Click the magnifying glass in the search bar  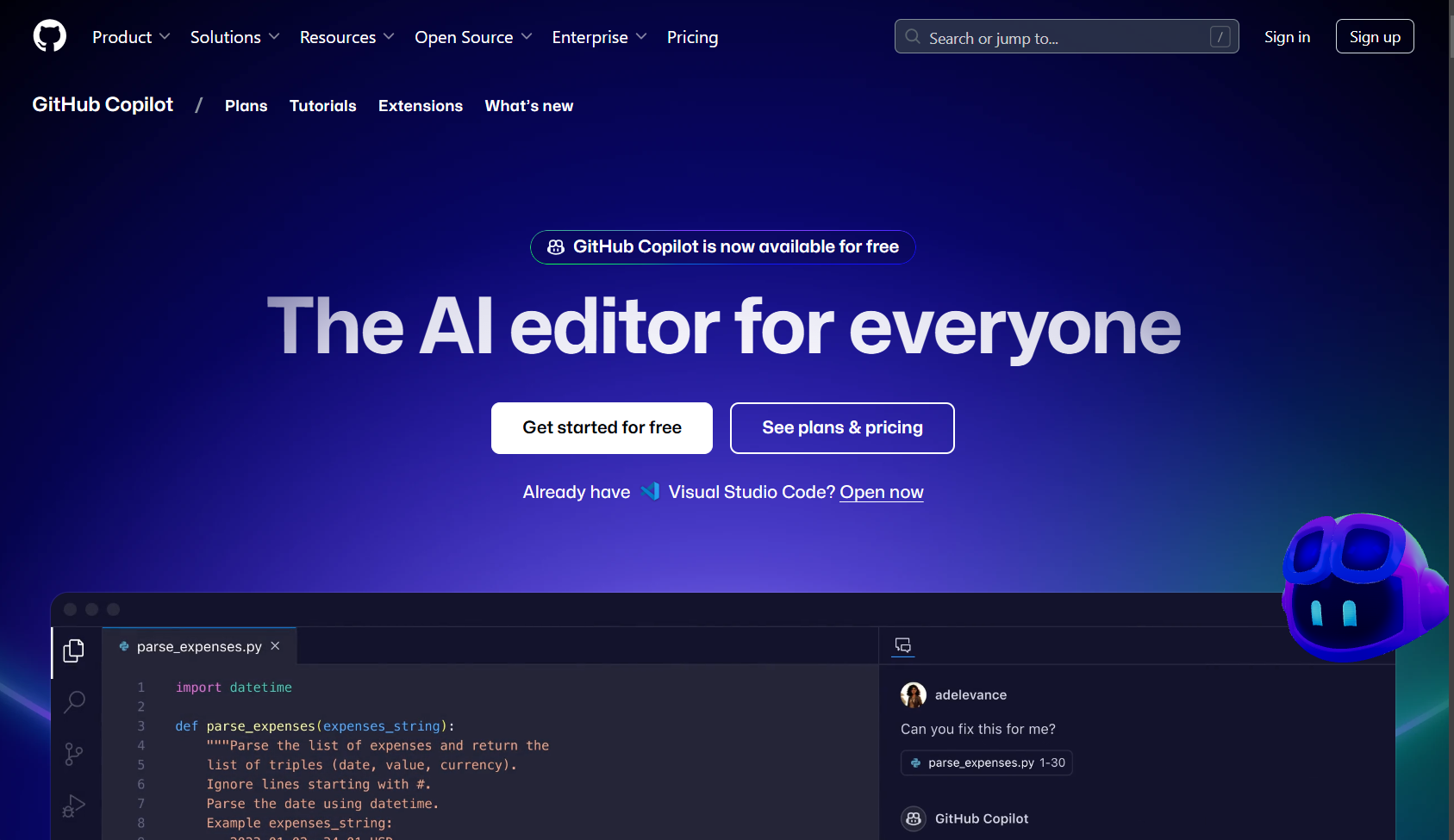pyautogui.click(x=912, y=37)
